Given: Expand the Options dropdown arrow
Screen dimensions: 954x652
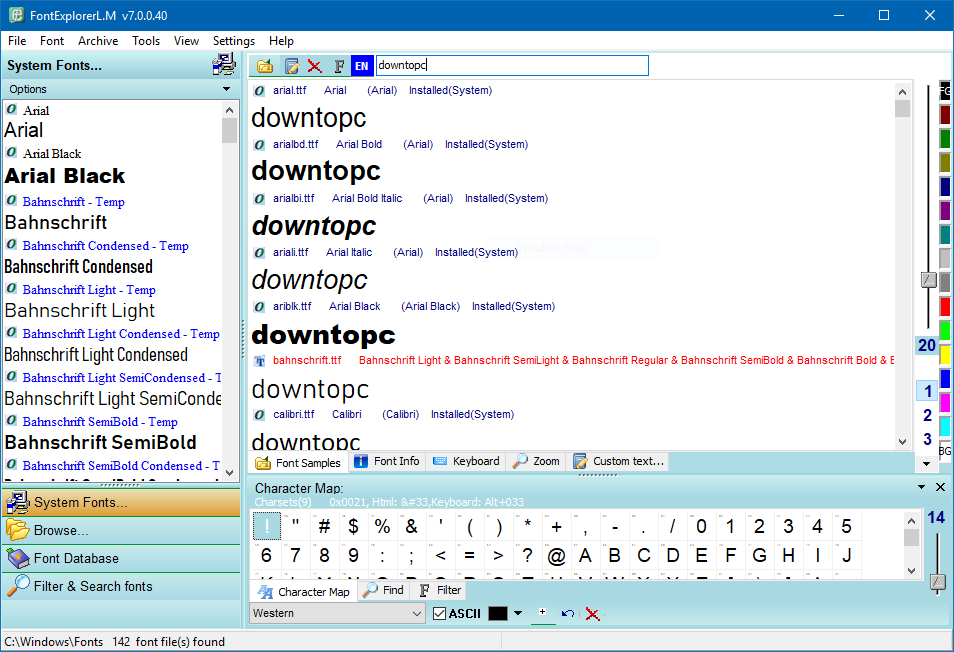Looking at the screenshot, I should (226, 89).
